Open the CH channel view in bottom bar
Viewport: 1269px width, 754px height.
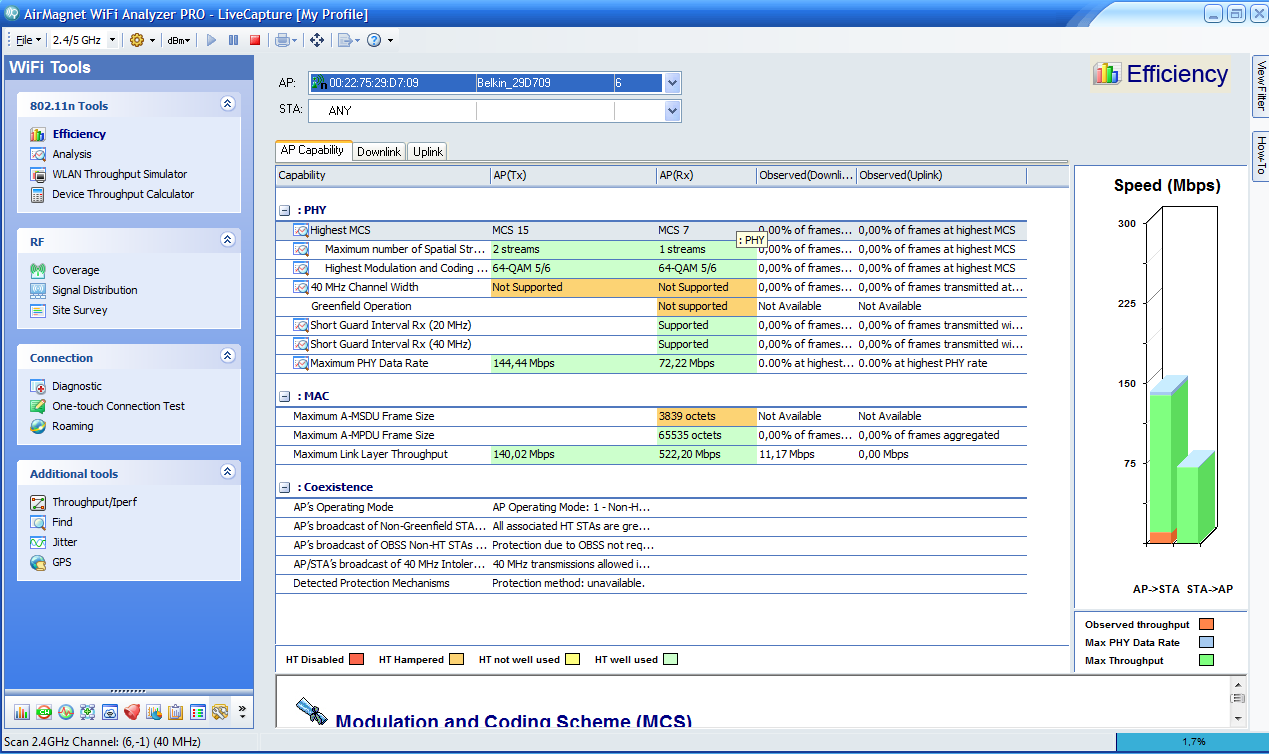pyautogui.click(x=44, y=712)
